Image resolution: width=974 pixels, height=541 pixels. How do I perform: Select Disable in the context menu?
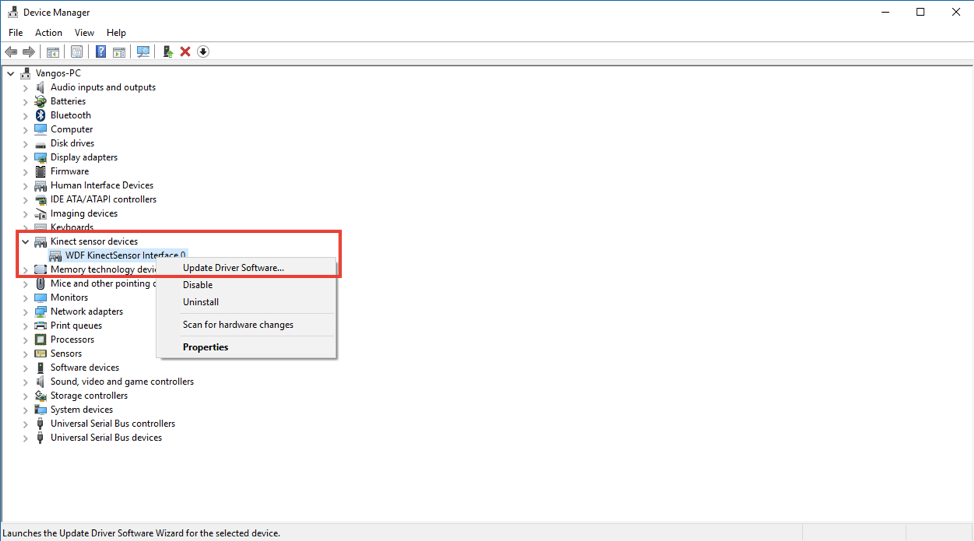click(198, 285)
